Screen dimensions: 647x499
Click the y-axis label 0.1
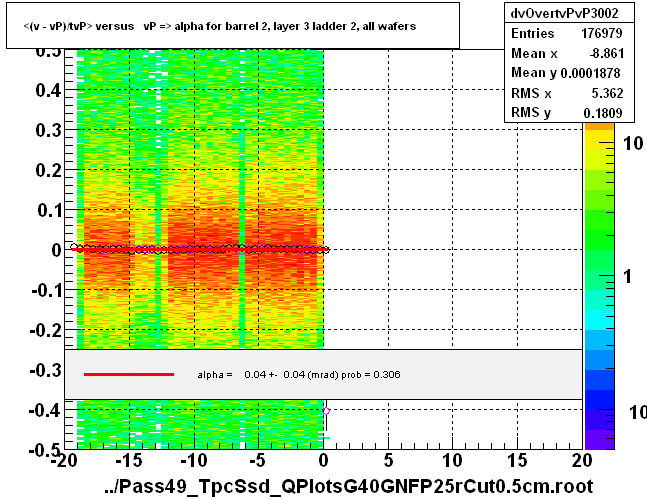49,210
